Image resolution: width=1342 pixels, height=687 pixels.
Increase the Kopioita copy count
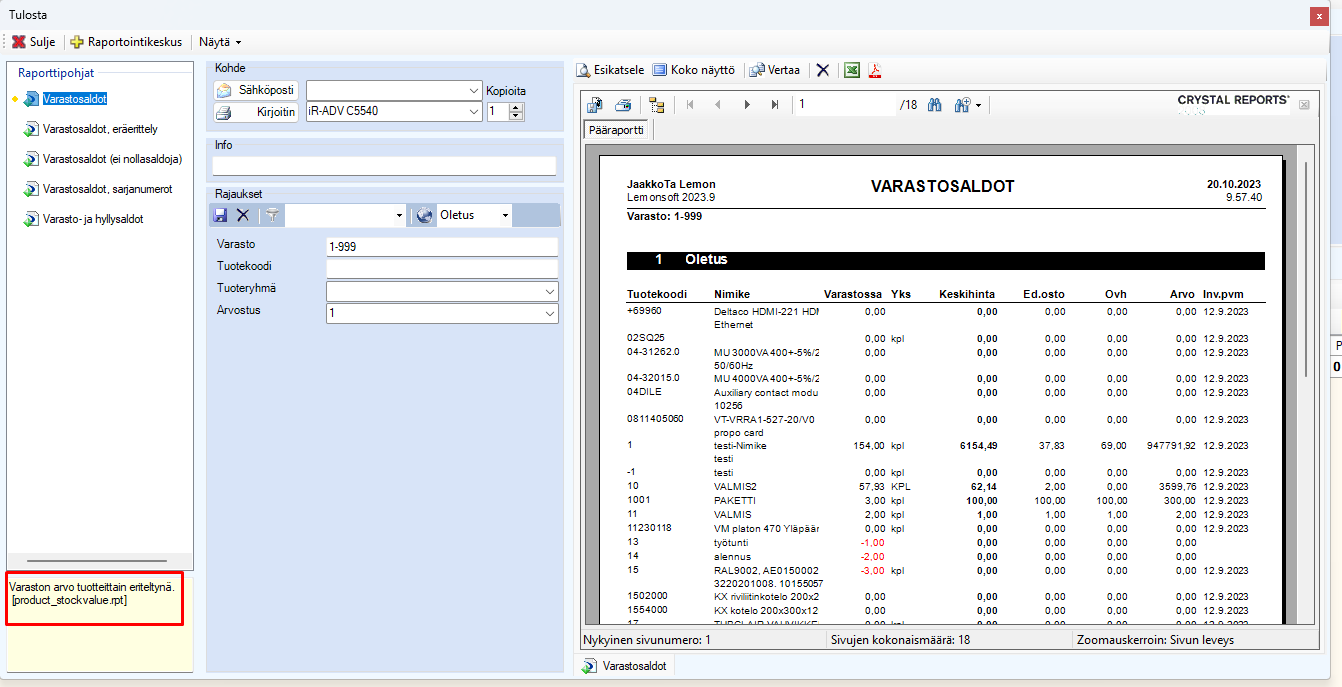click(516, 107)
